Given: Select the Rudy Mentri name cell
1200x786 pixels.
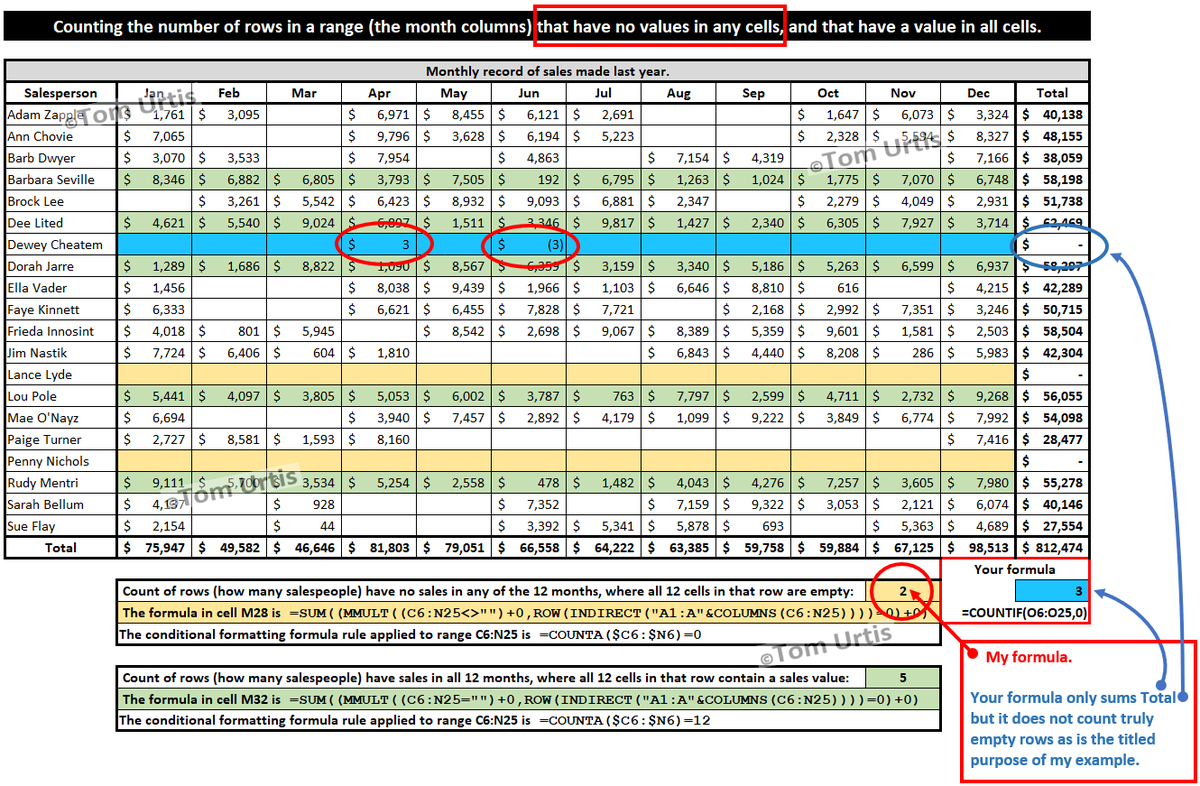Looking at the screenshot, I should [61, 483].
